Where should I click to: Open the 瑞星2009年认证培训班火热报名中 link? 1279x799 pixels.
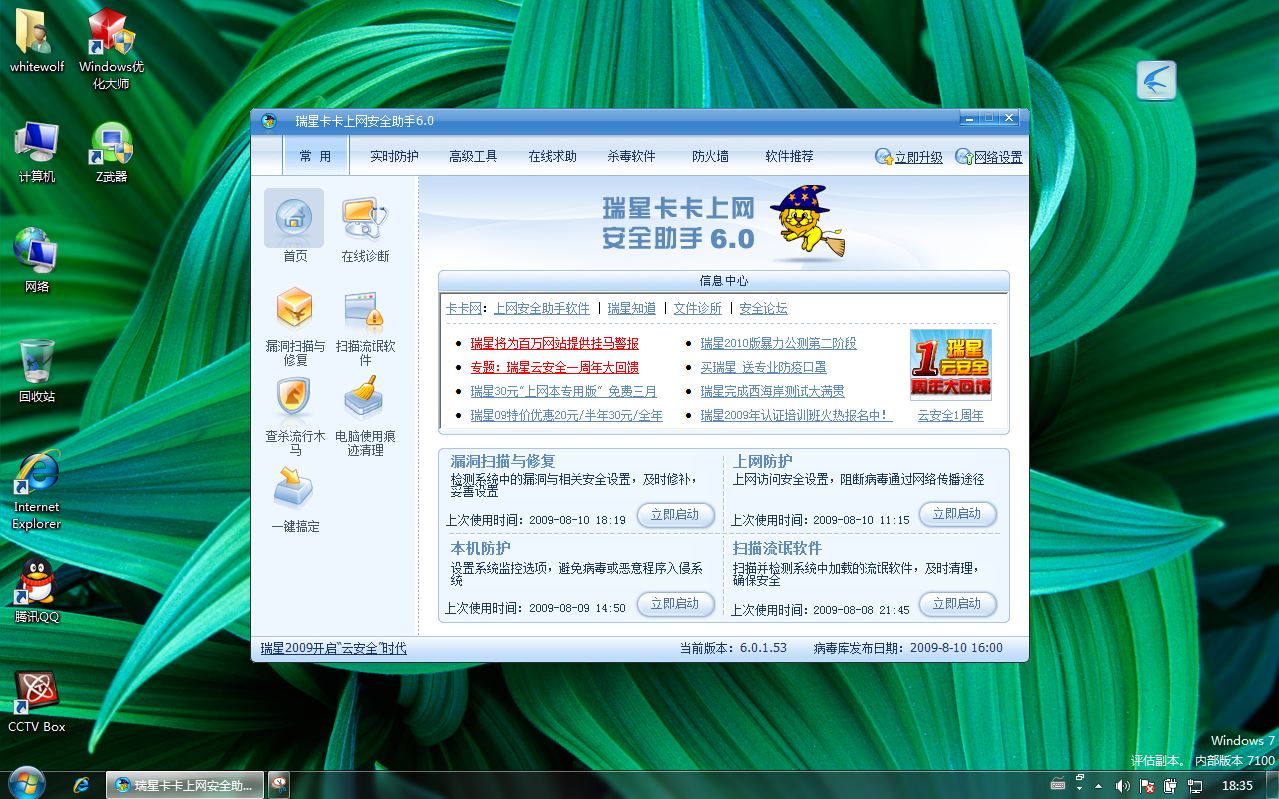pos(796,415)
